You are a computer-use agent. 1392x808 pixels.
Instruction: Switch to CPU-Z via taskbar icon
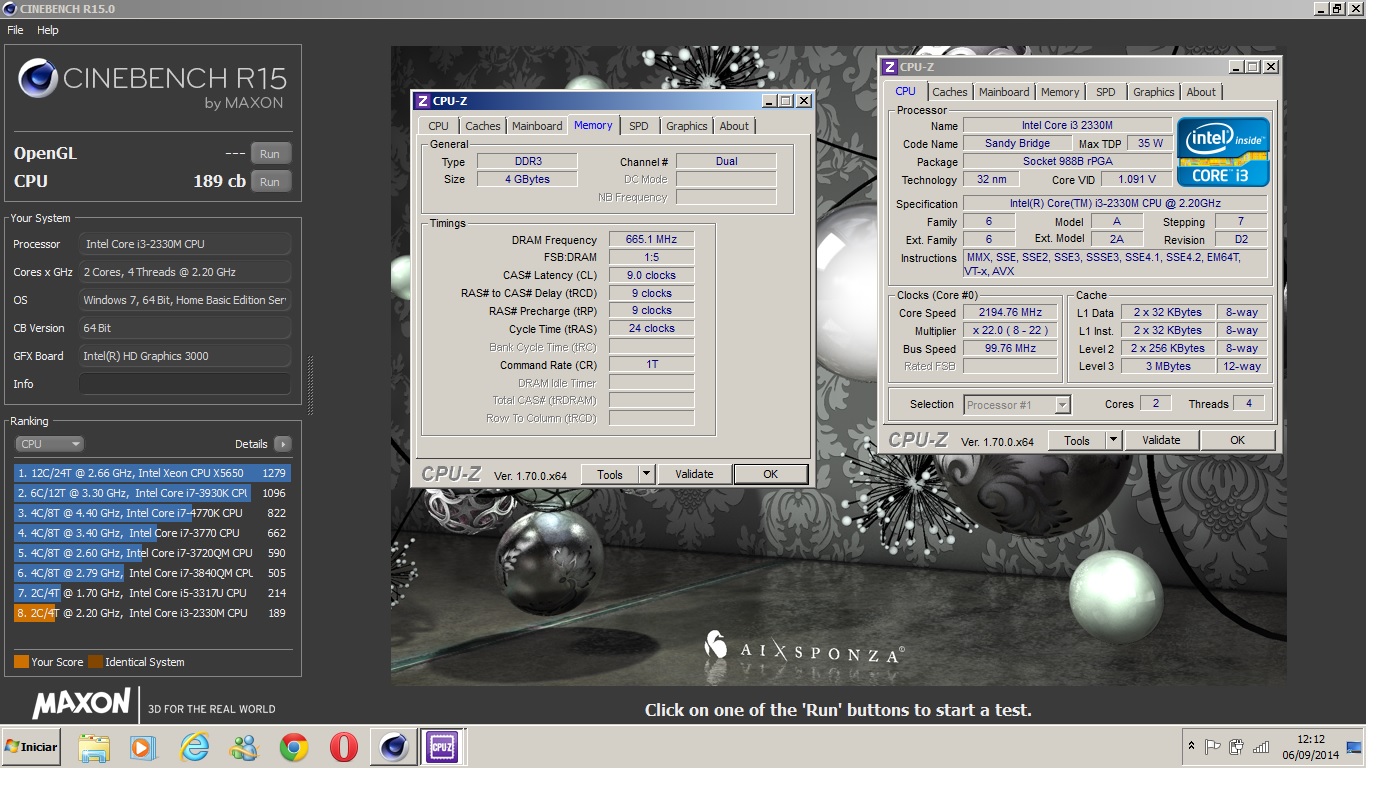pyautogui.click(x=442, y=747)
